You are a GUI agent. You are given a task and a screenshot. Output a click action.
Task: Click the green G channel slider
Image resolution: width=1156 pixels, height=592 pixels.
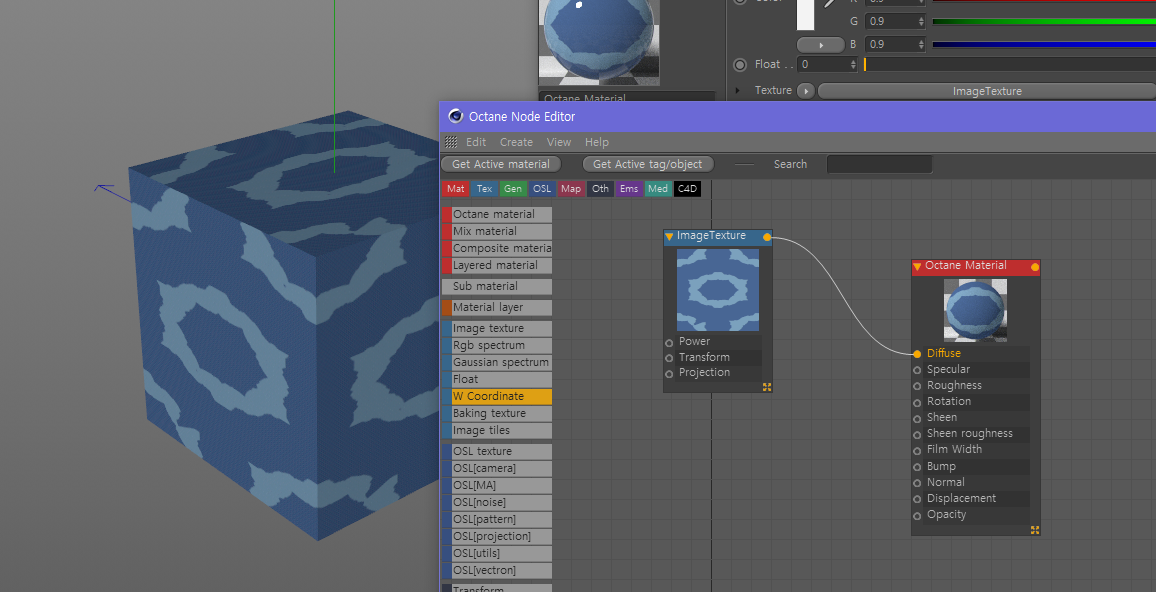1044,21
